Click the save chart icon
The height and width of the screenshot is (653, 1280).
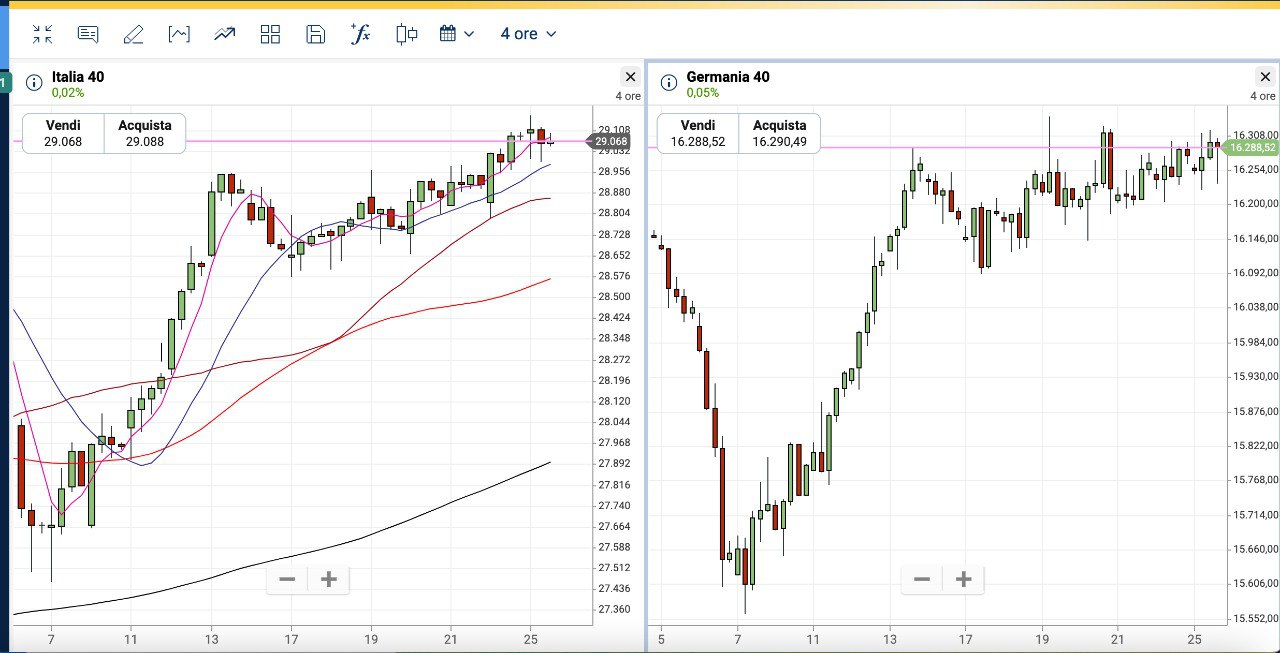tap(315, 34)
